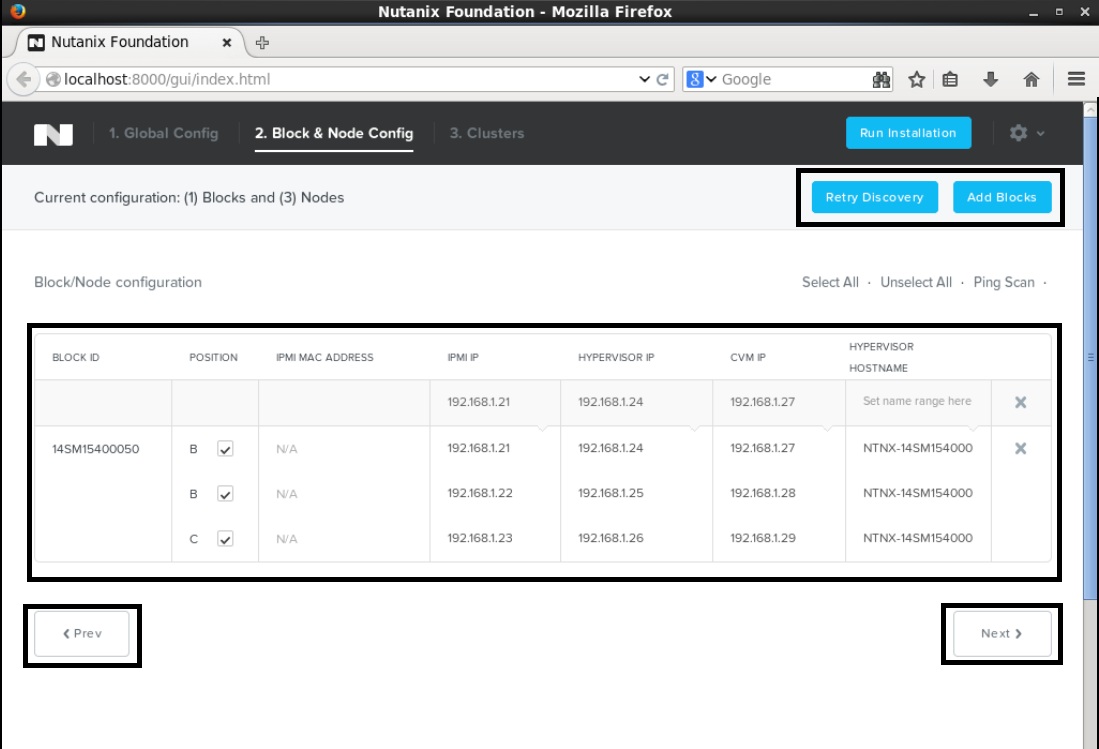This screenshot has width=1099, height=749.
Task: Open the search engine selector dropdown
Action: click(x=701, y=80)
